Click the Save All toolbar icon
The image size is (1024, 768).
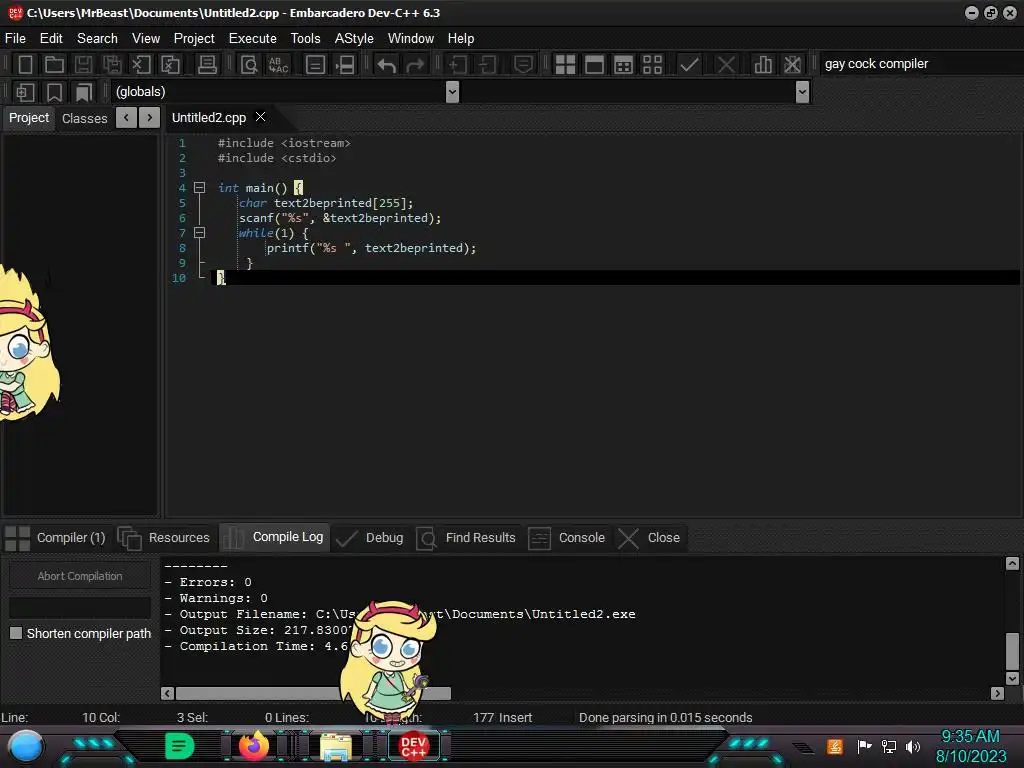(112, 65)
